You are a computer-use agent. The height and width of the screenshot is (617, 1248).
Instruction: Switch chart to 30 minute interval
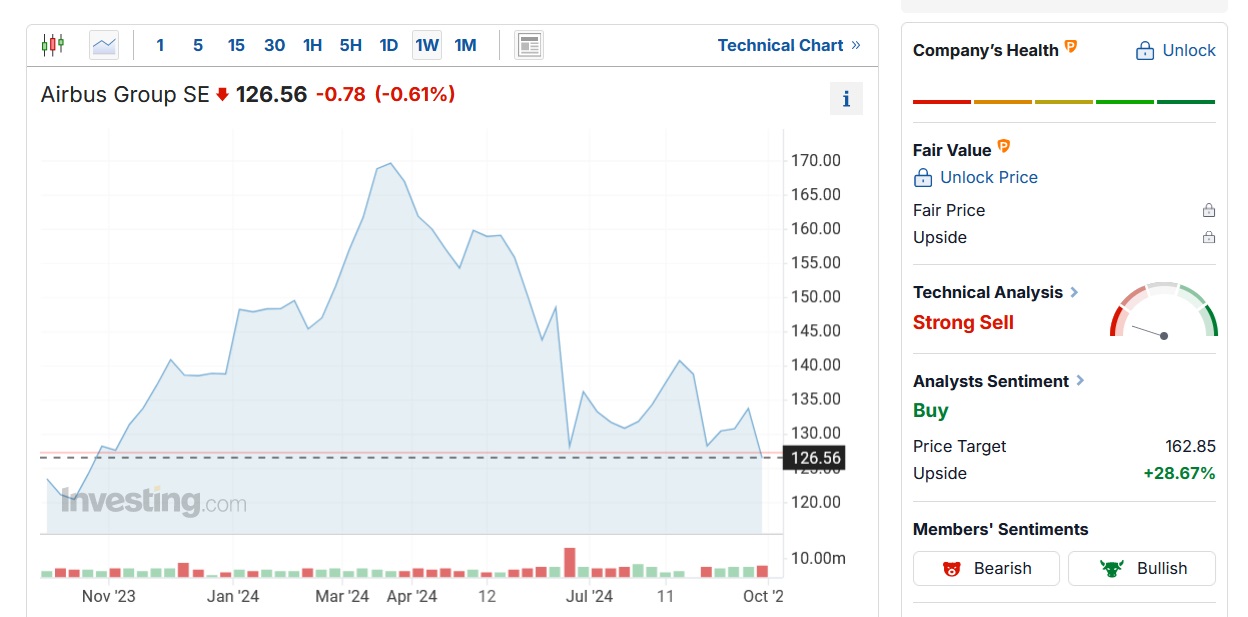click(275, 45)
